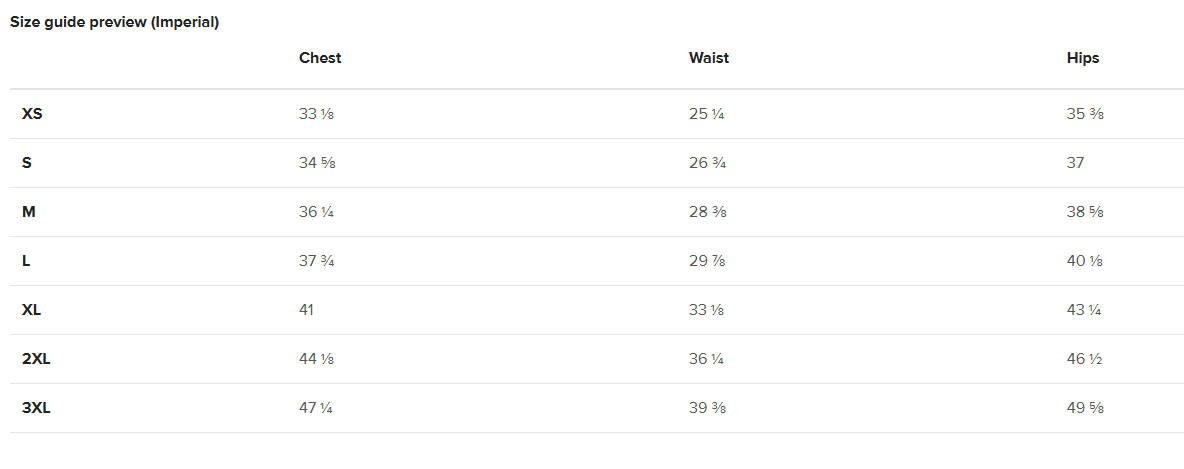Image resolution: width=1184 pixels, height=469 pixels.
Task: Select the M size row label
Action: (29, 212)
